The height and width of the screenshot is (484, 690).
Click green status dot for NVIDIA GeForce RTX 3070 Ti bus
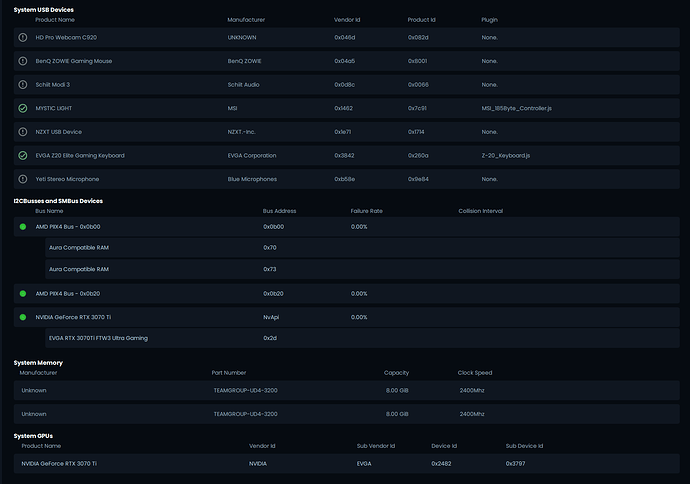point(23,317)
